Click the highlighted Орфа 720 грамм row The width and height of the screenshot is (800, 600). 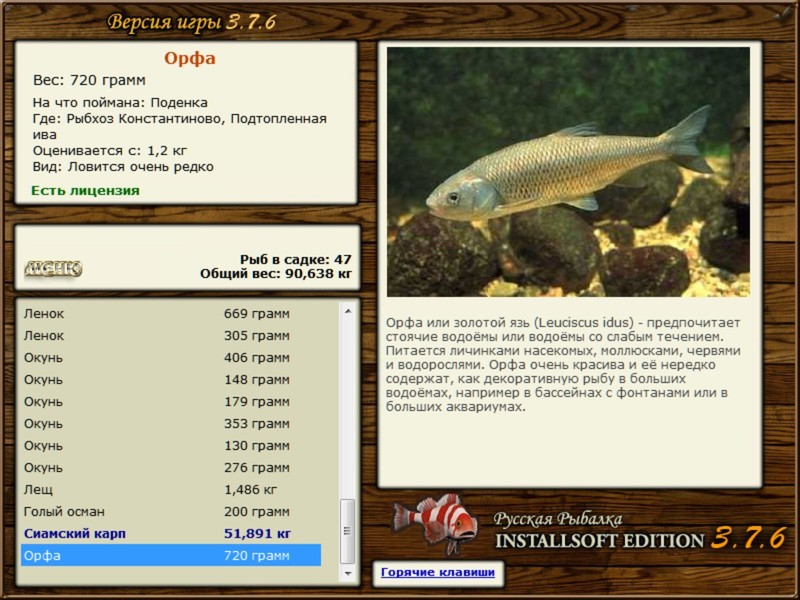[170, 556]
